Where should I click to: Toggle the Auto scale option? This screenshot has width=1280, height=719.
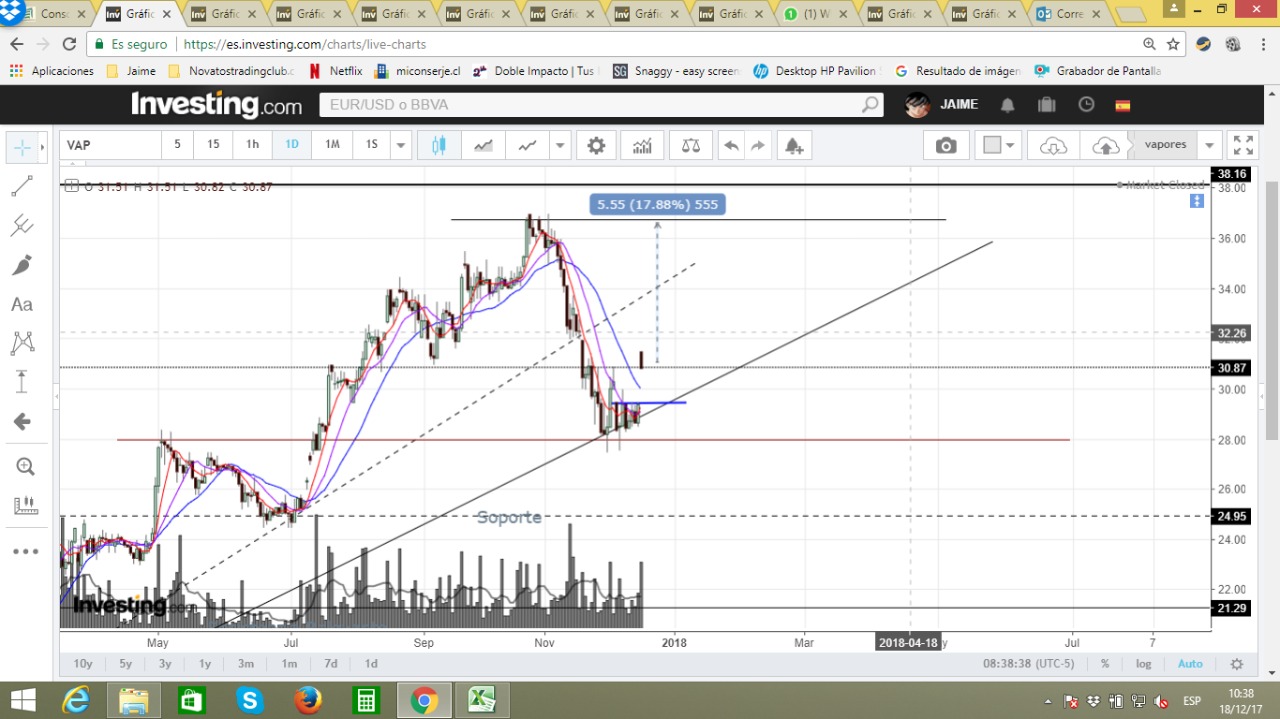pos(1190,664)
